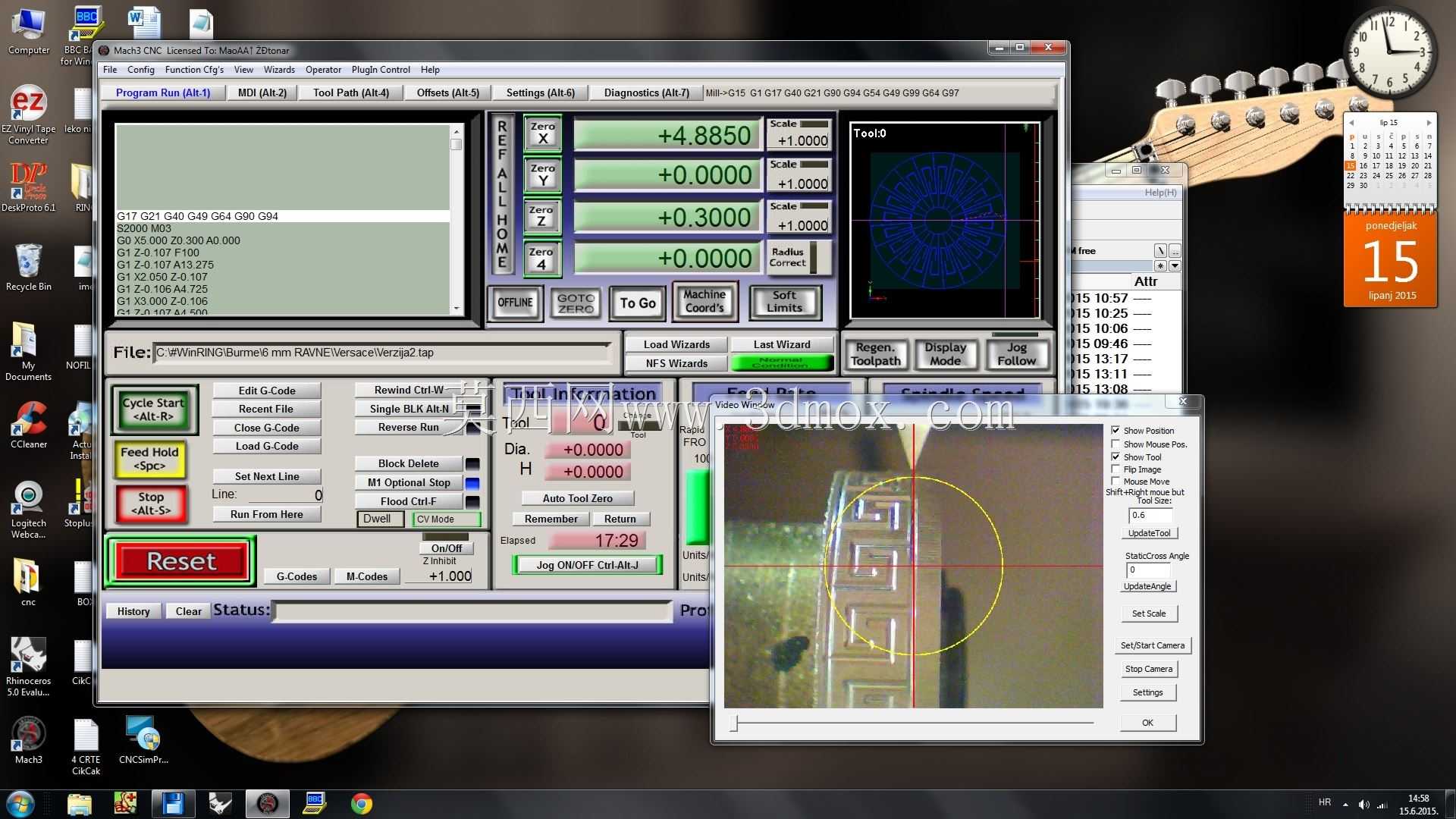The image size is (1456, 819).
Task: Open the cnc folder icon
Action: (29, 582)
